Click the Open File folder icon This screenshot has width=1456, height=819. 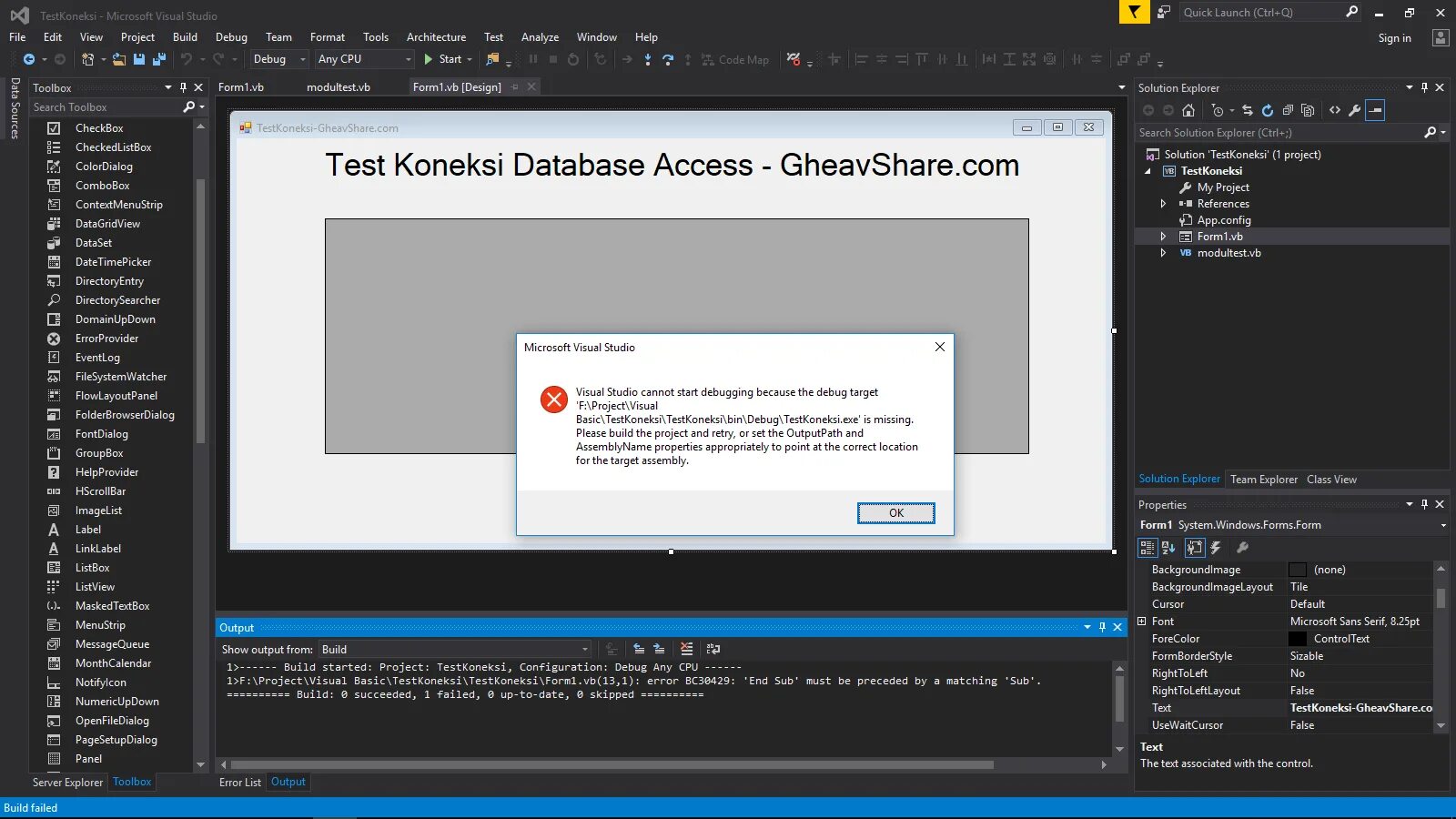click(119, 59)
